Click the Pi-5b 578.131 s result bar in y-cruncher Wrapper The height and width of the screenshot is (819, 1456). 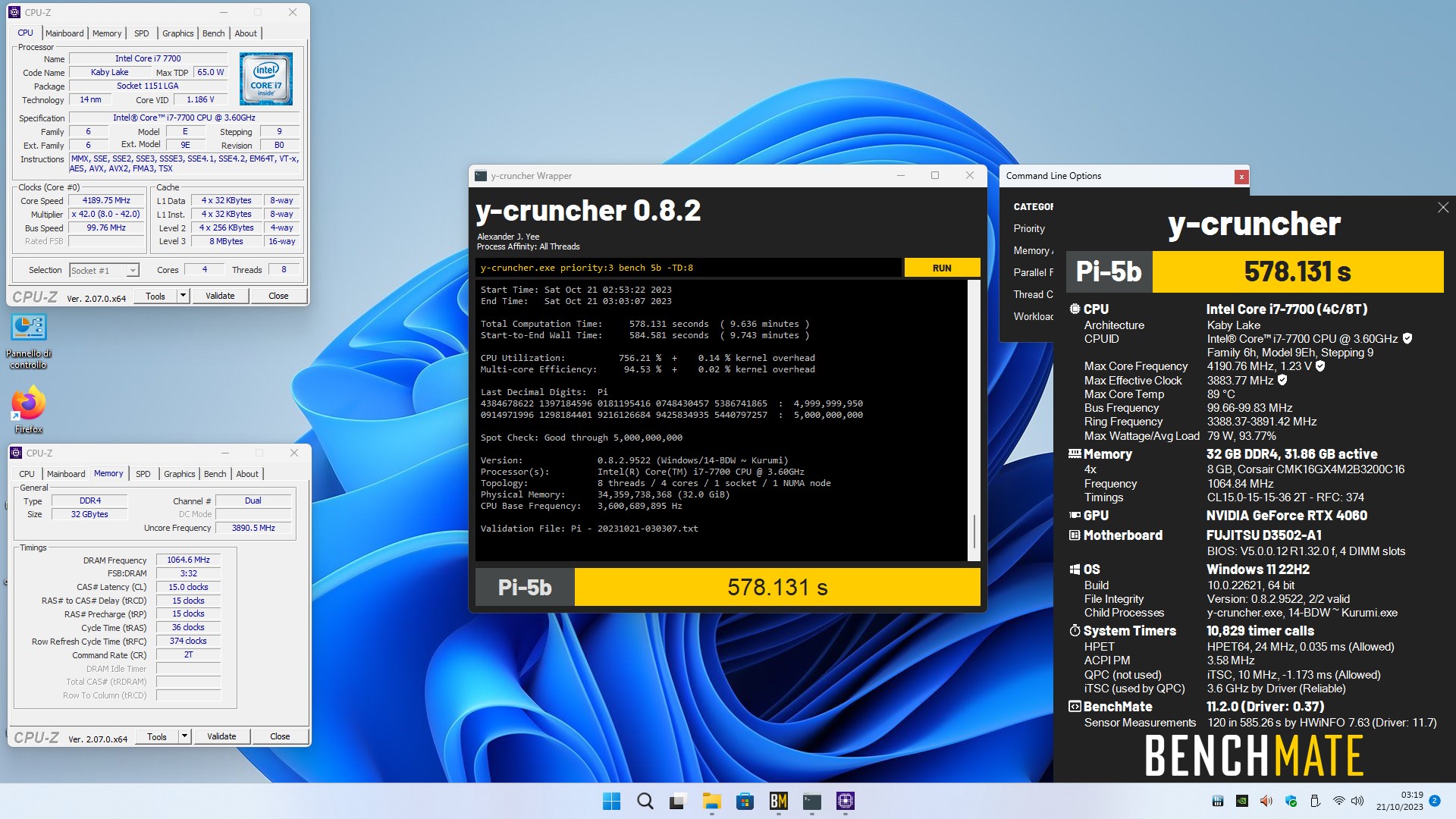[x=728, y=587]
